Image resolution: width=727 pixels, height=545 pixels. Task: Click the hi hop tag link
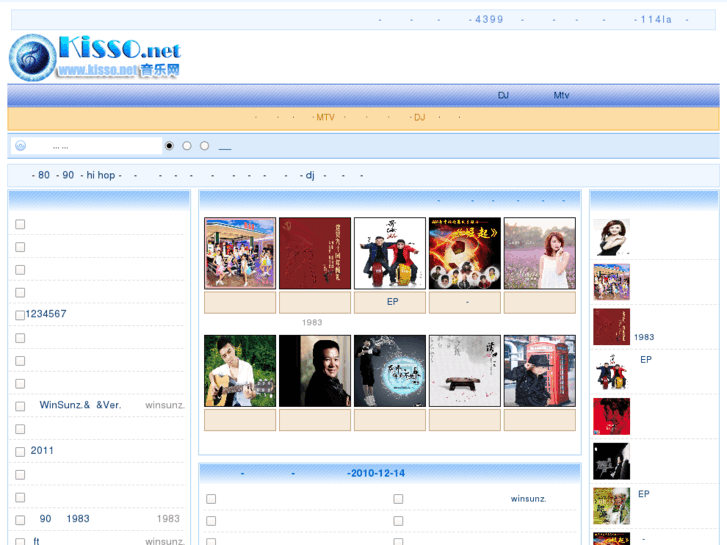pos(101,175)
